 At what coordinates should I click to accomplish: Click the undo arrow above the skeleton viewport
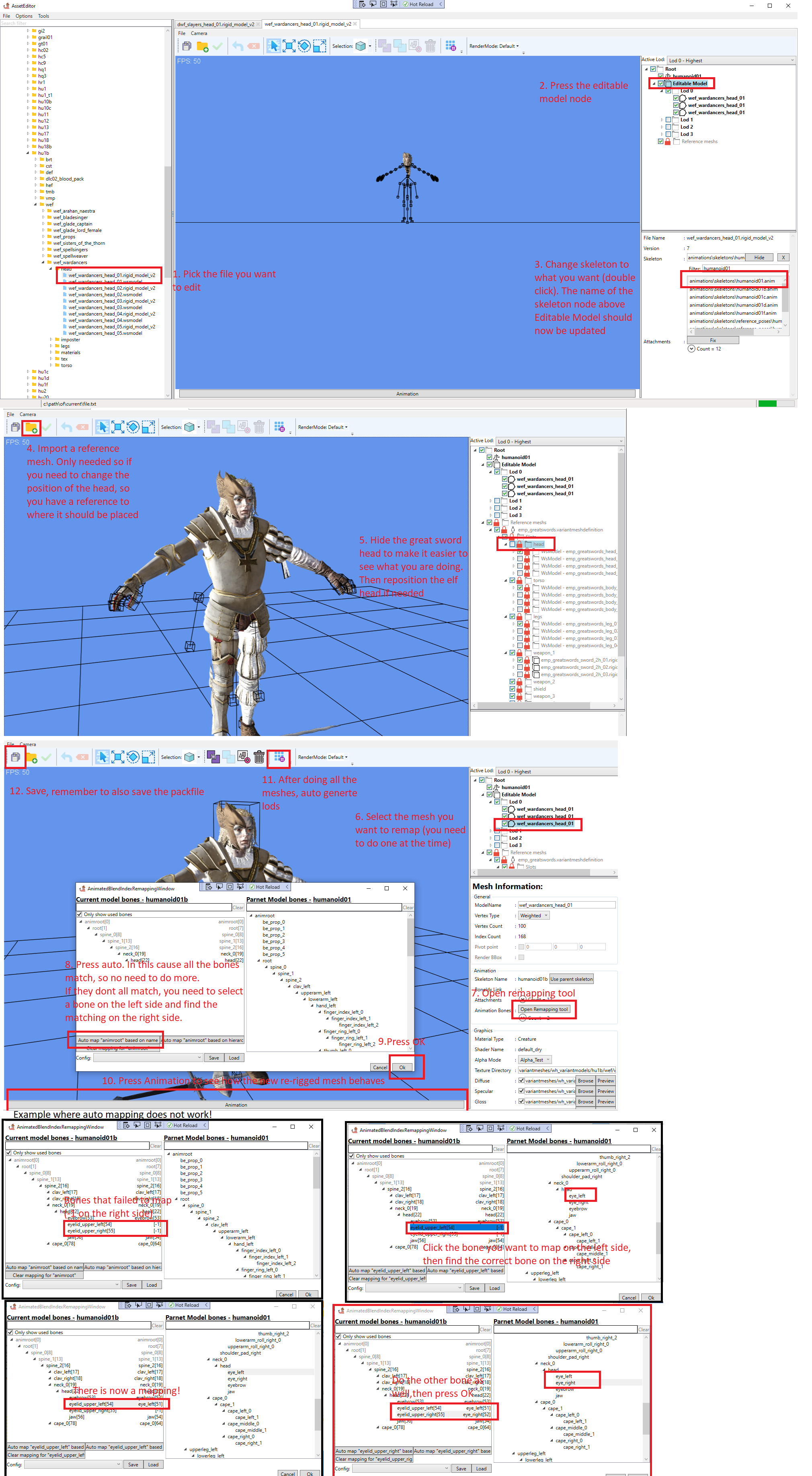click(238, 46)
